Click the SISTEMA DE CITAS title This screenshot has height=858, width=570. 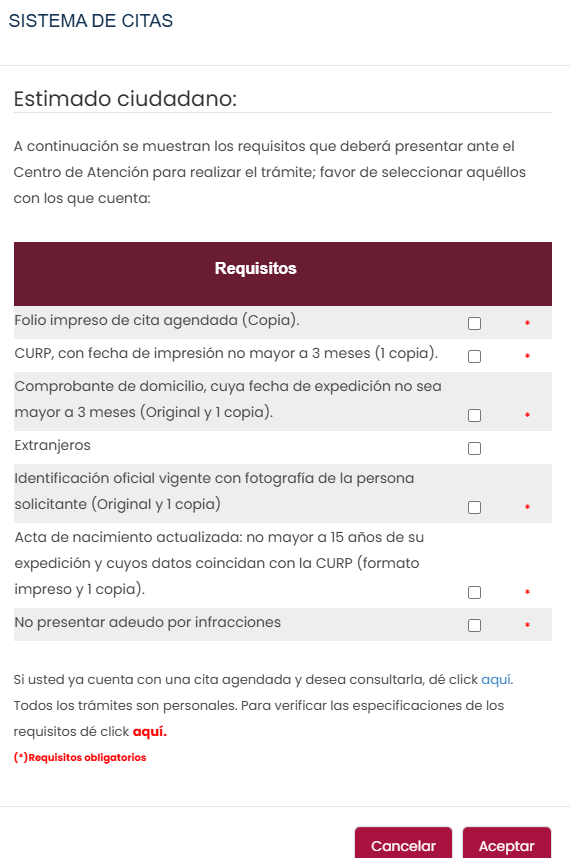click(91, 21)
